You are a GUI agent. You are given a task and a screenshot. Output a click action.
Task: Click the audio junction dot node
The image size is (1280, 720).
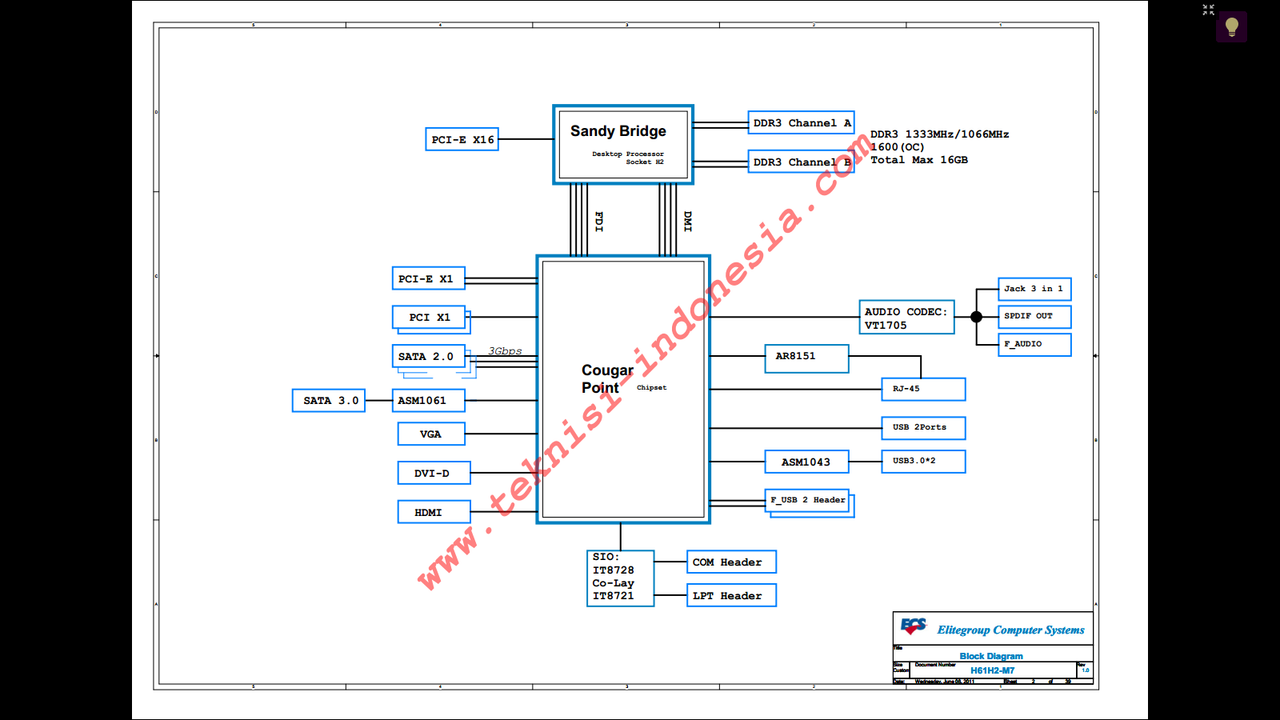pyautogui.click(x=976, y=317)
